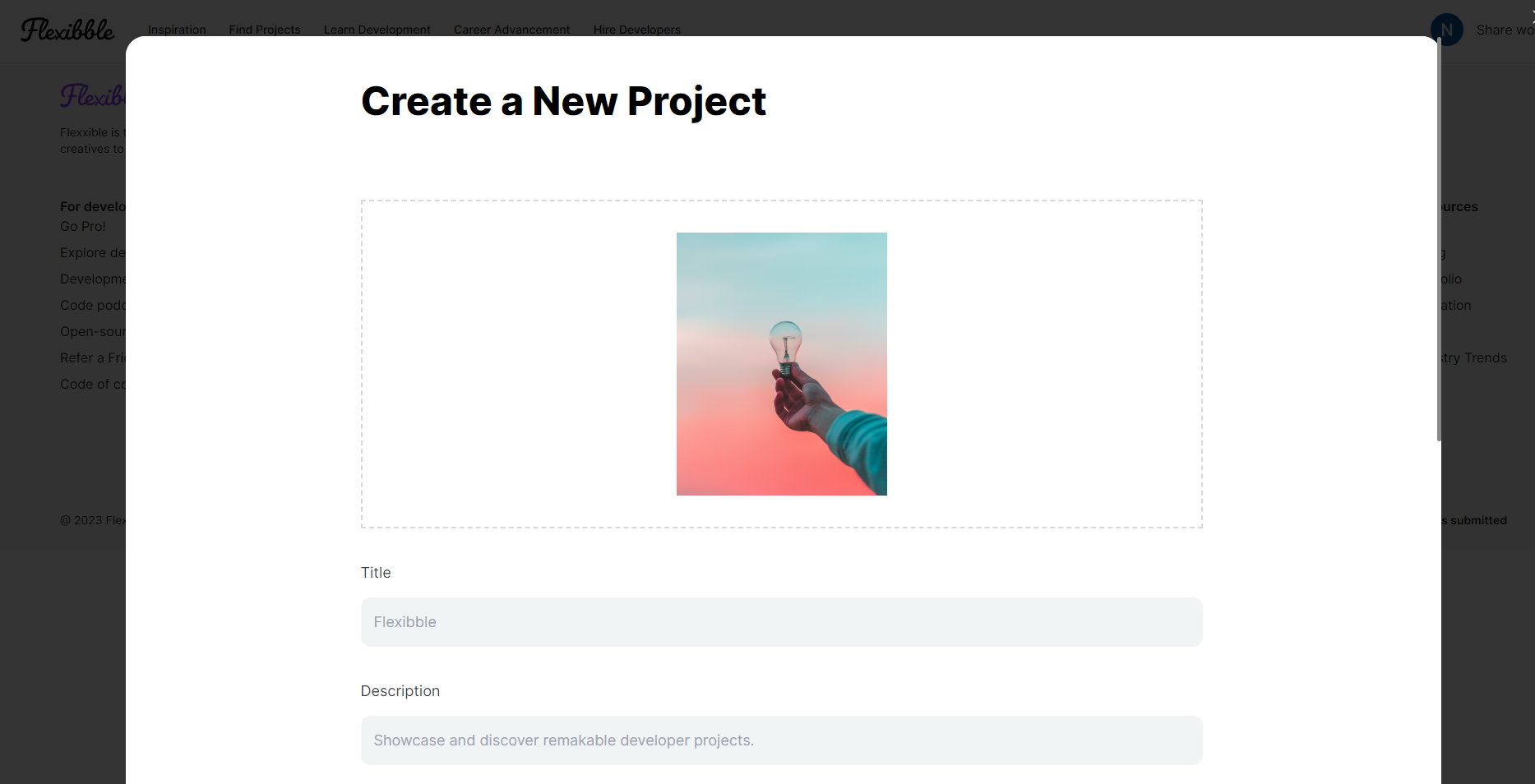
Task: Click into the Description input field
Action: [781, 740]
